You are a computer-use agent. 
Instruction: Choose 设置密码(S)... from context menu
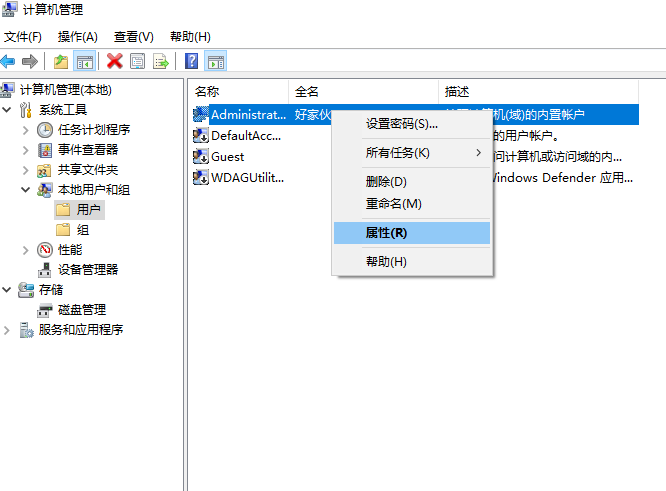pos(401,124)
